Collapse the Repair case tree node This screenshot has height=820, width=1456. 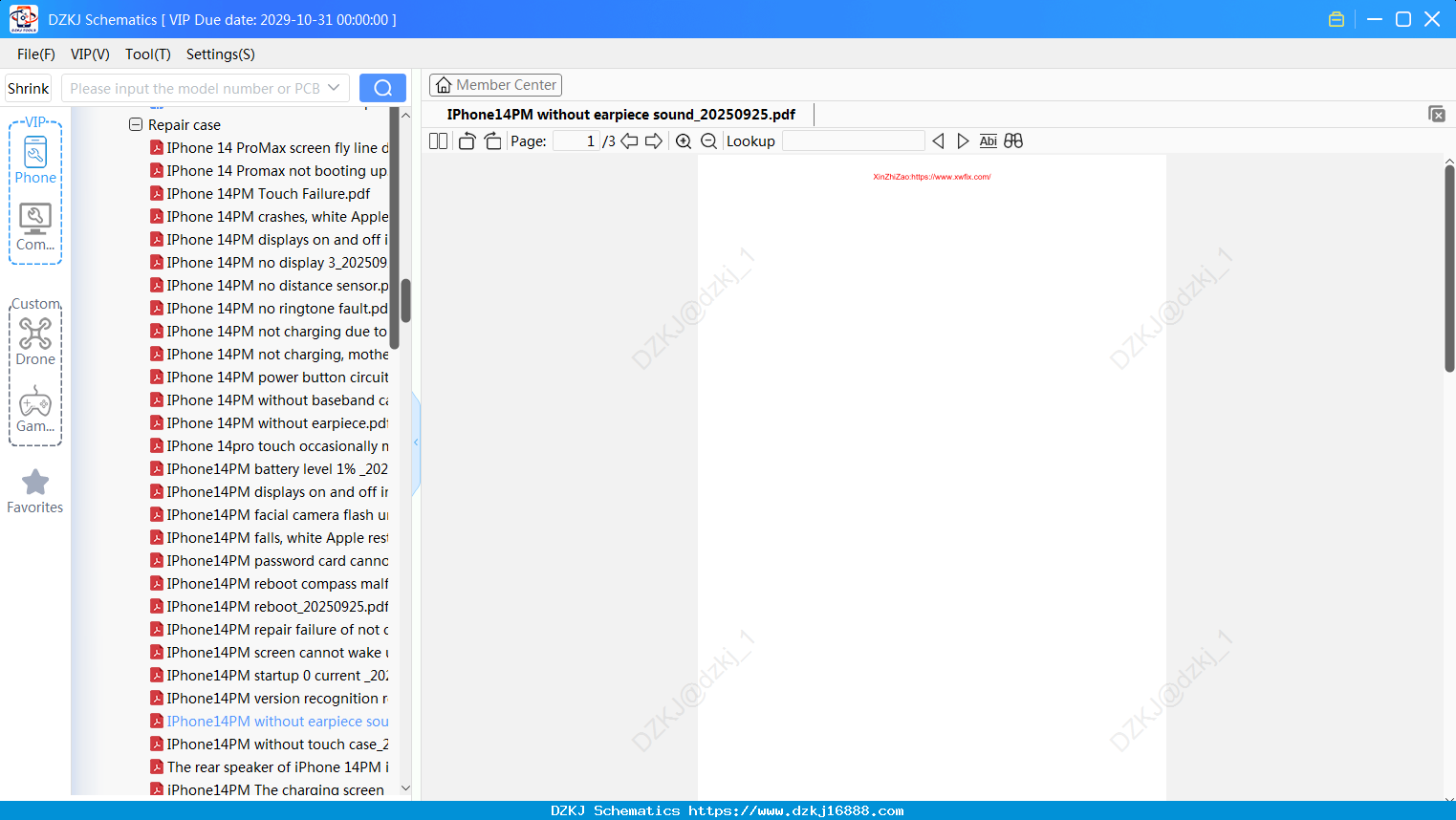(136, 125)
